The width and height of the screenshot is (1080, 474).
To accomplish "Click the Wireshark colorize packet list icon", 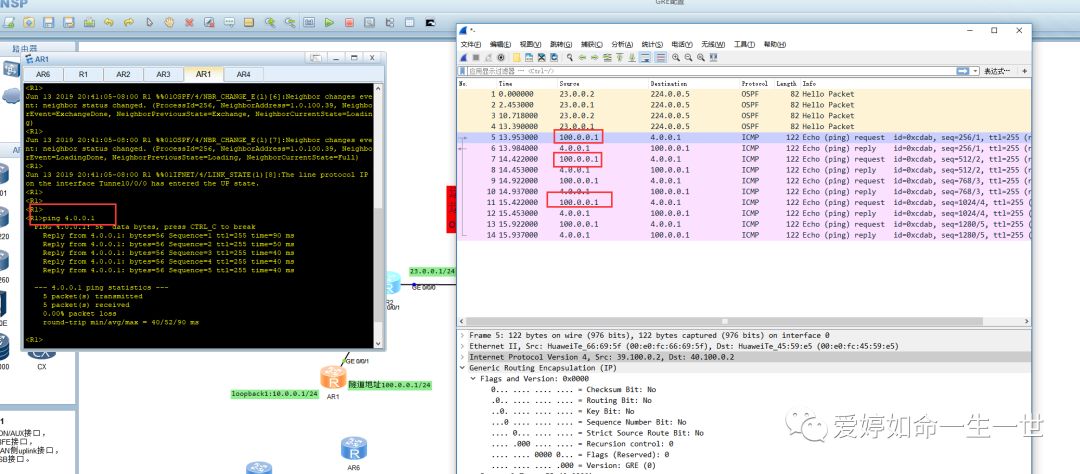I will tap(661, 57).
